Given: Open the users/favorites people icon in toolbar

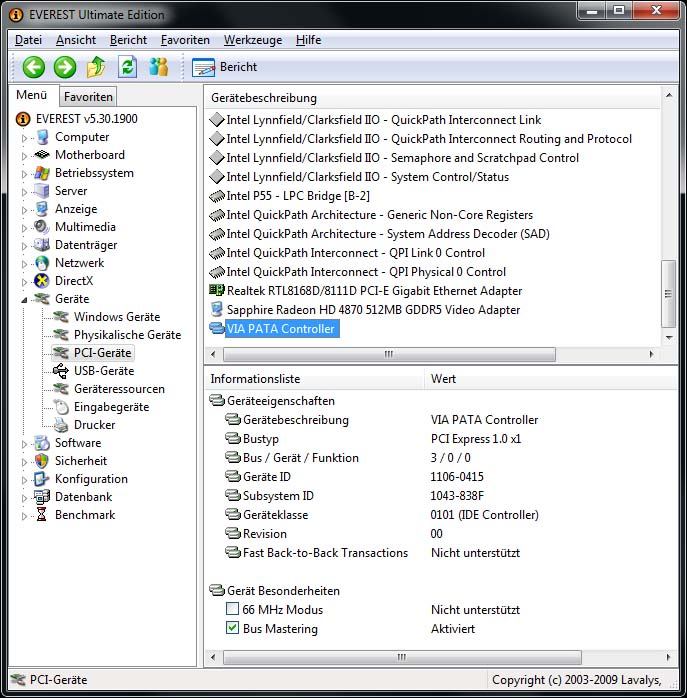Looking at the screenshot, I should pyautogui.click(x=159, y=67).
